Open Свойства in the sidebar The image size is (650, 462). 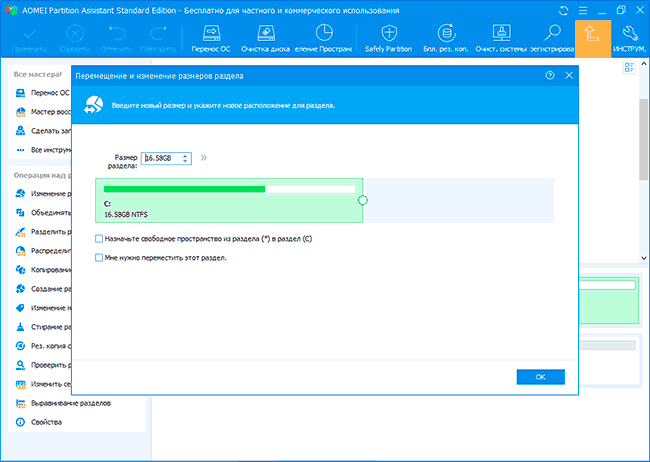point(39,422)
